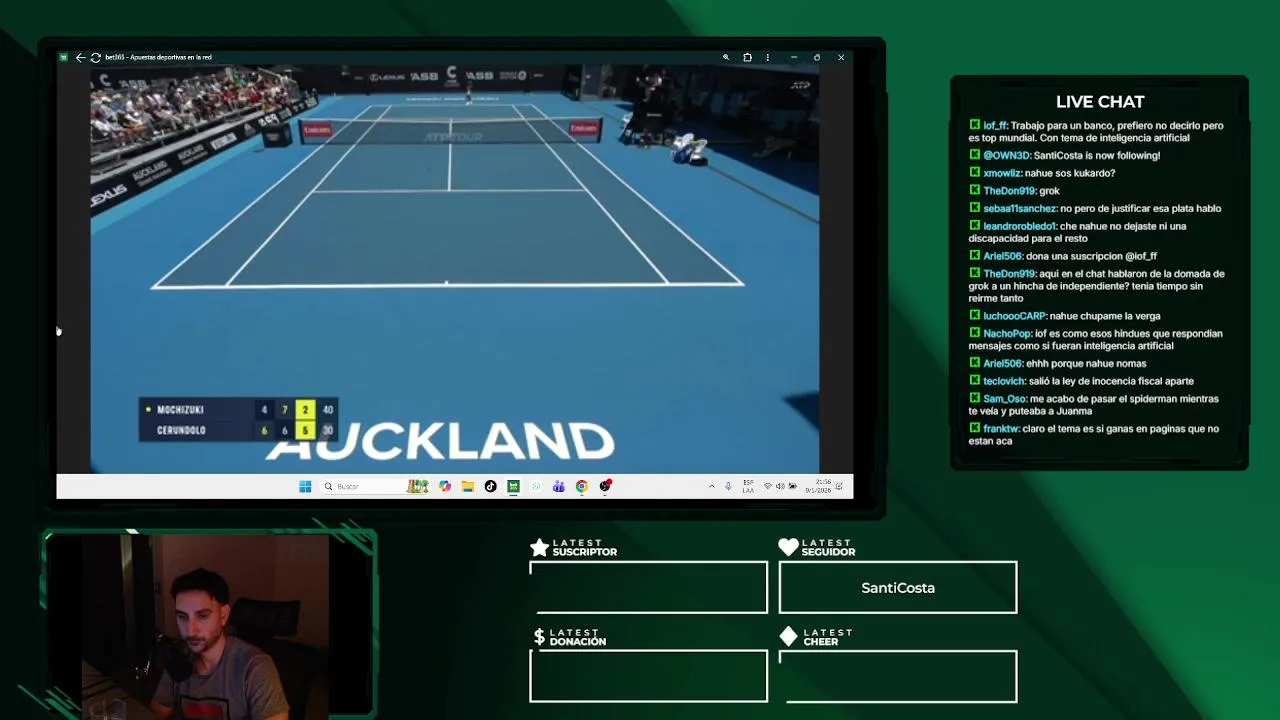Open the volume speaker icon in tray
This screenshot has width=1280, height=720.
(x=780, y=486)
